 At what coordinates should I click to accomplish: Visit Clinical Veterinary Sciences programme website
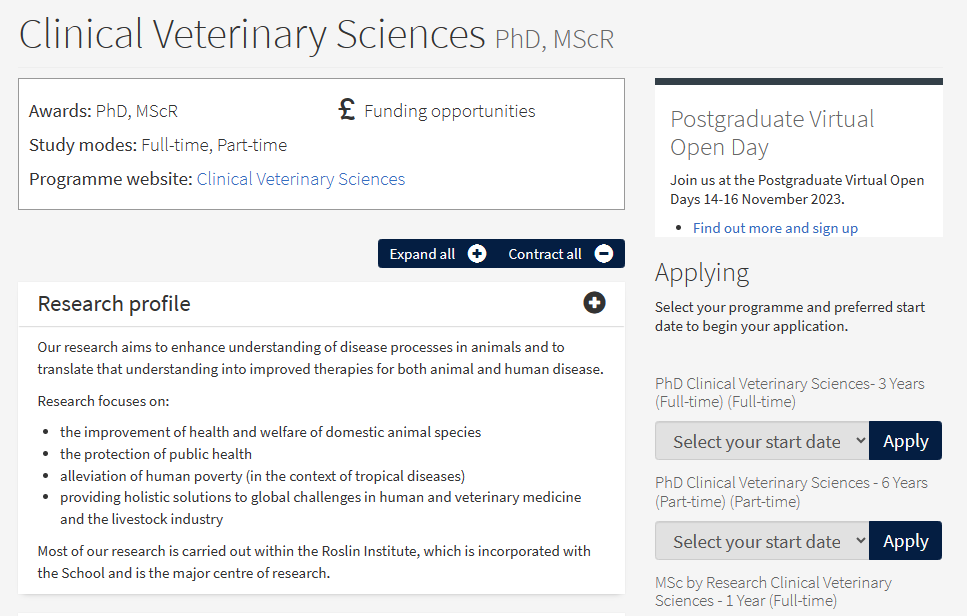click(x=300, y=179)
